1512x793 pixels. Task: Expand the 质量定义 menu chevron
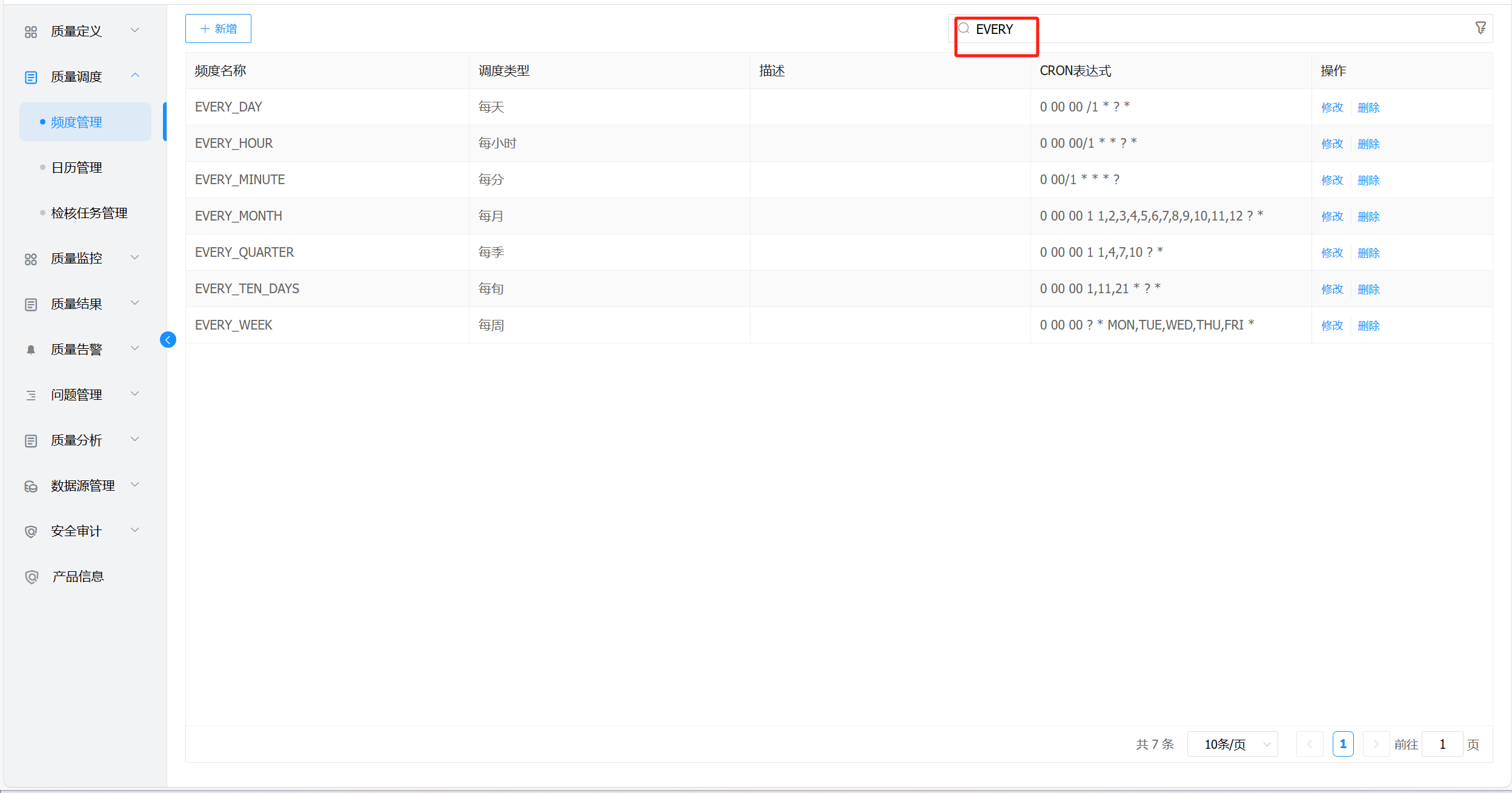[135, 30]
